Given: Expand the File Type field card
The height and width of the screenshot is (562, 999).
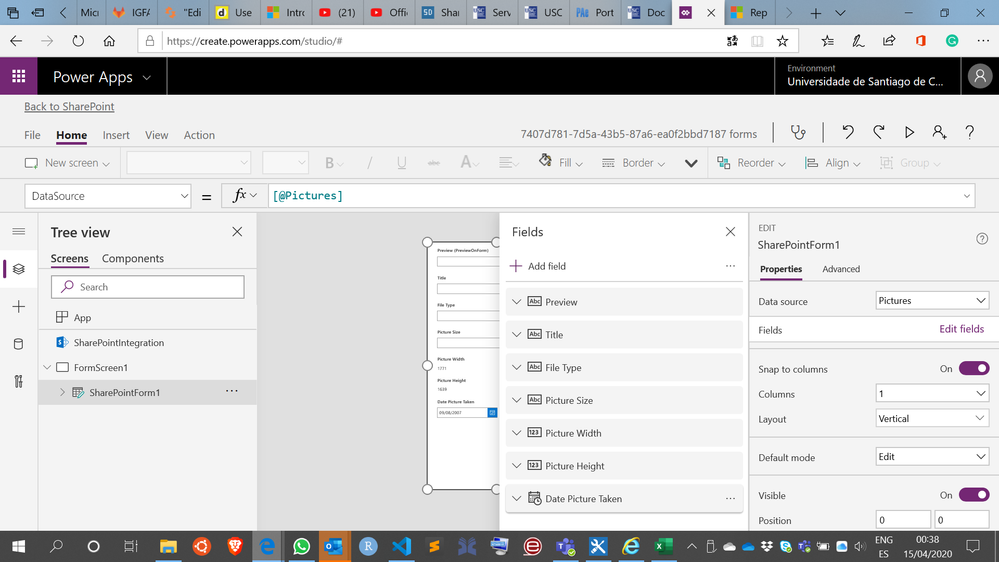Looking at the screenshot, I should [517, 368].
